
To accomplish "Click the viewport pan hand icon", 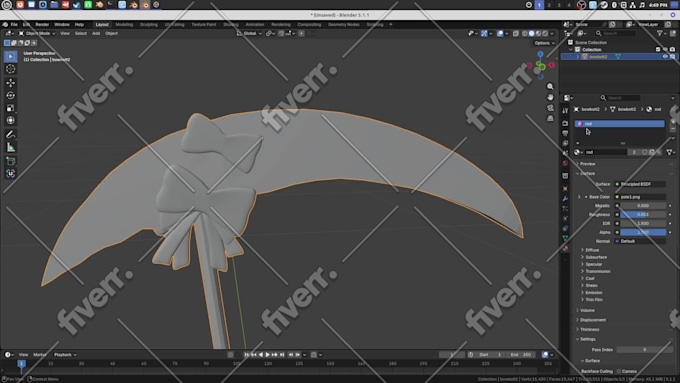I will click(x=550, y=97).
